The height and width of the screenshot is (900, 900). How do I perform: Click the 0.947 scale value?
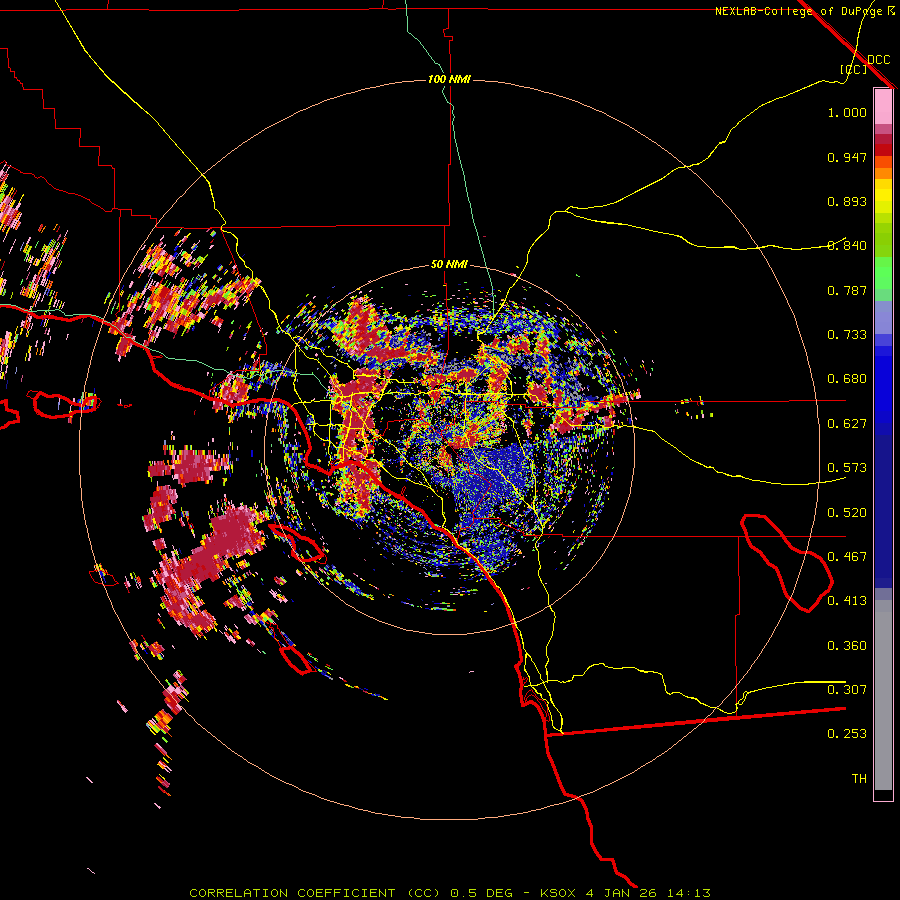tap(847, 157)
